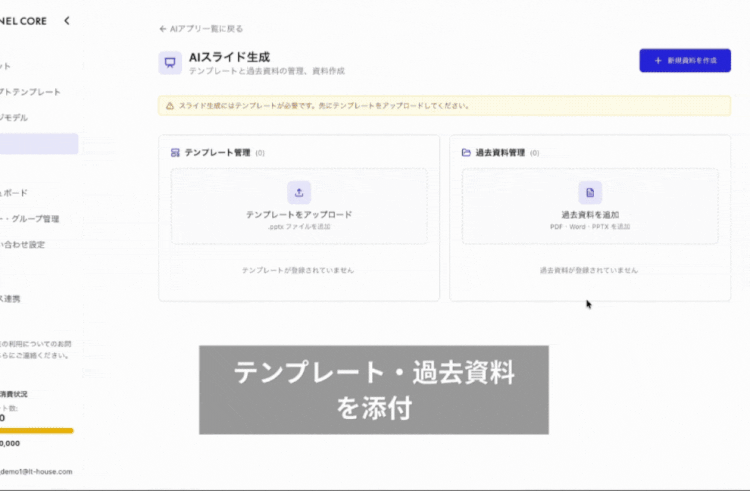Collapse the sidebar with the chevron arrow
The width and height of the screenshot is (750, 491).
point(66,21)
